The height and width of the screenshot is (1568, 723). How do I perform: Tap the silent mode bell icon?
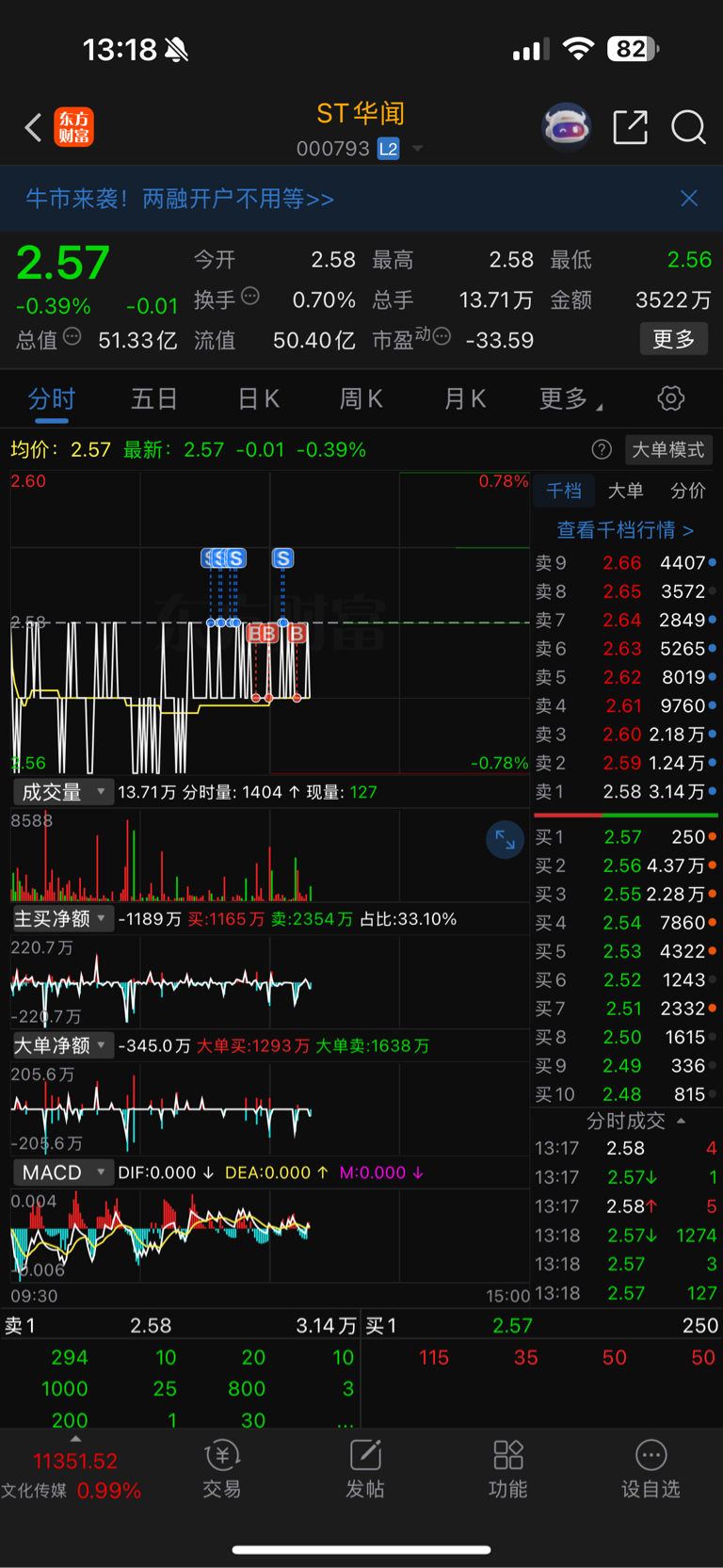point(176,50)
